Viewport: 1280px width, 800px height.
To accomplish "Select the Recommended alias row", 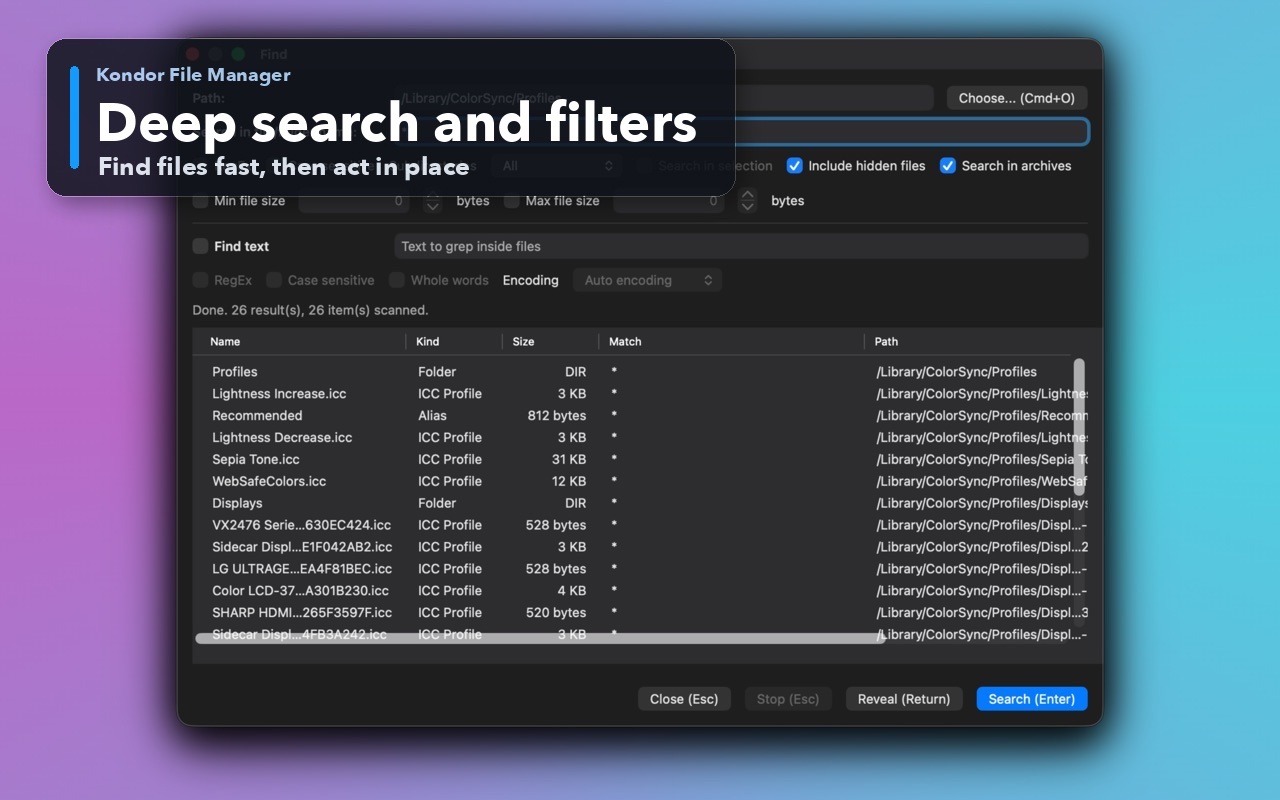I will tap(640, 416).
